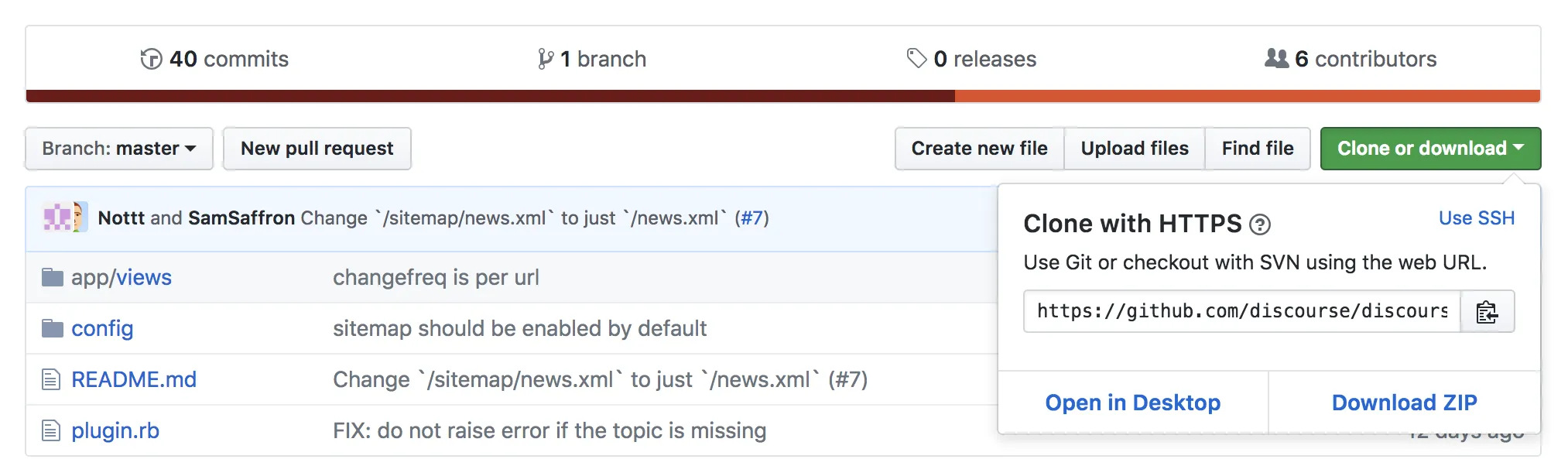Switch to Use SSH

coord(1477,218)
